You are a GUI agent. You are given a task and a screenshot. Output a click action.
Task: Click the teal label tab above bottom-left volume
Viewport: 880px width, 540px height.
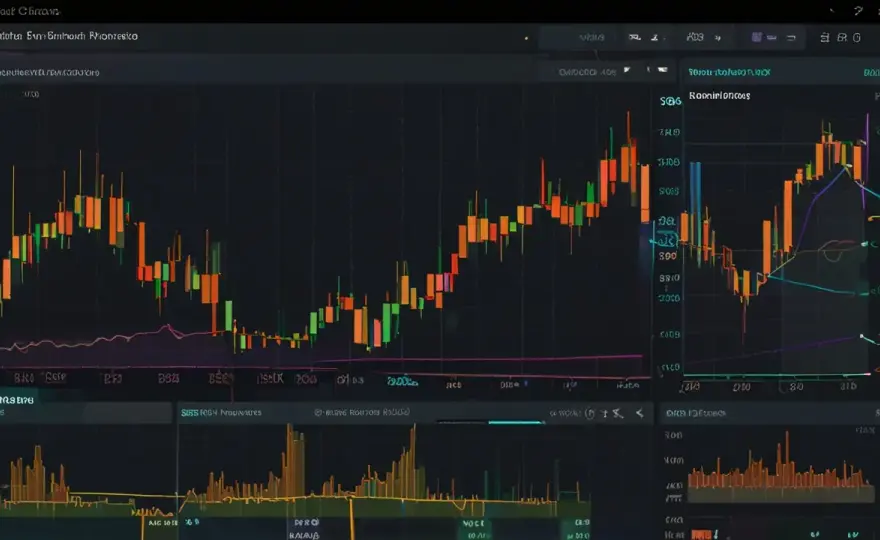17,400
